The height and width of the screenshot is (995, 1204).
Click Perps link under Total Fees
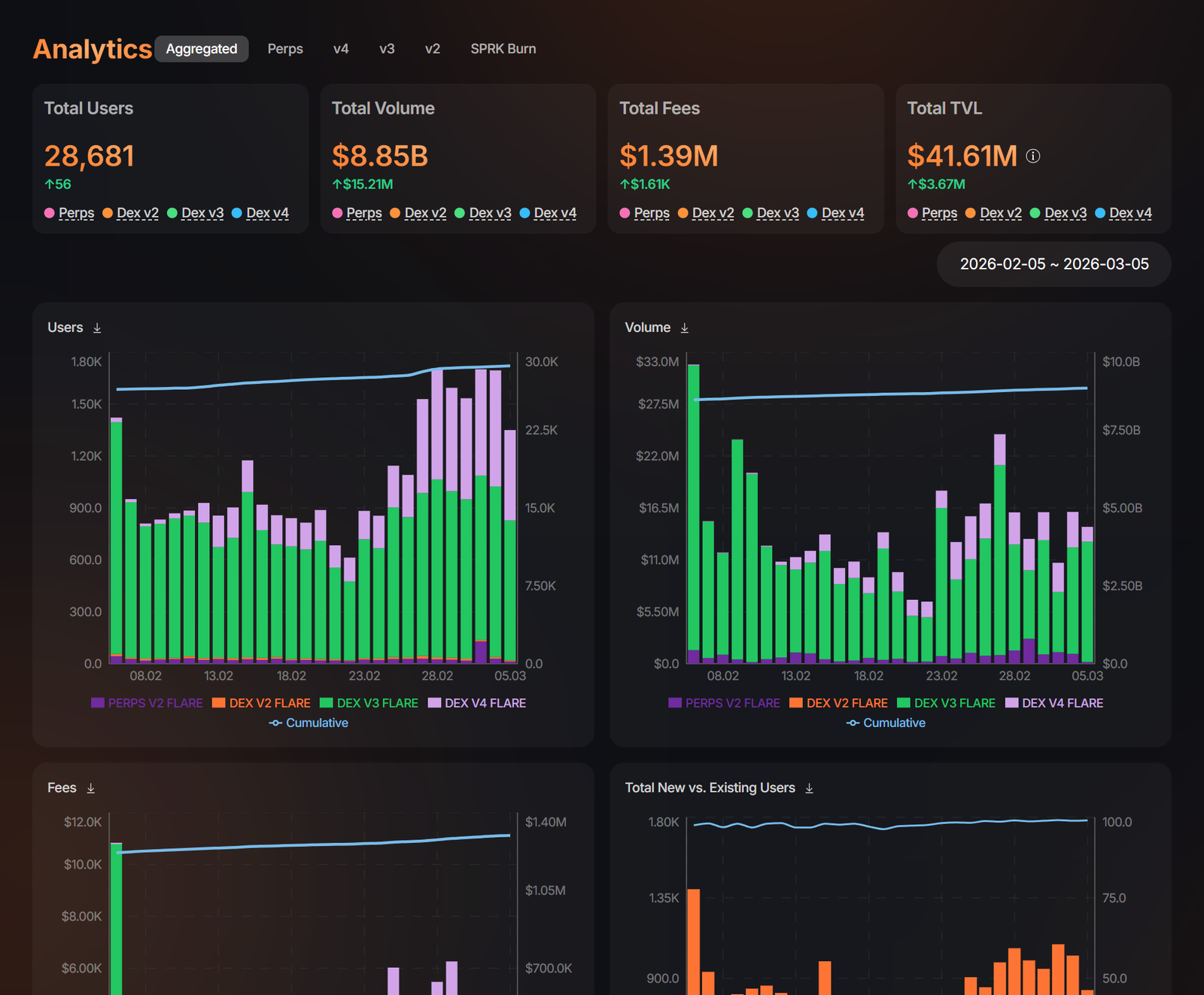[652, 213]
